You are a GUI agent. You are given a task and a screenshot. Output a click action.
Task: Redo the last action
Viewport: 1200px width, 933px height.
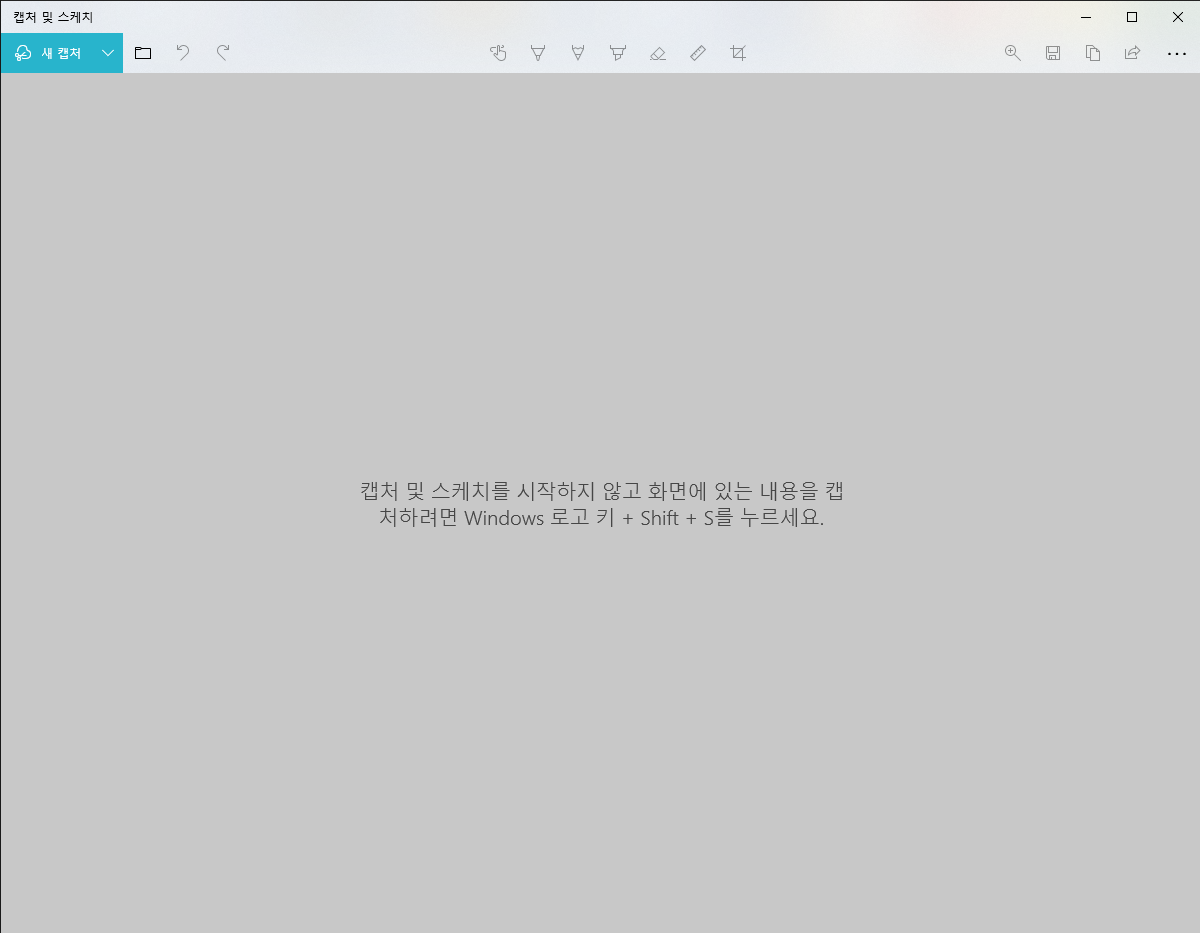click(223, 53)
